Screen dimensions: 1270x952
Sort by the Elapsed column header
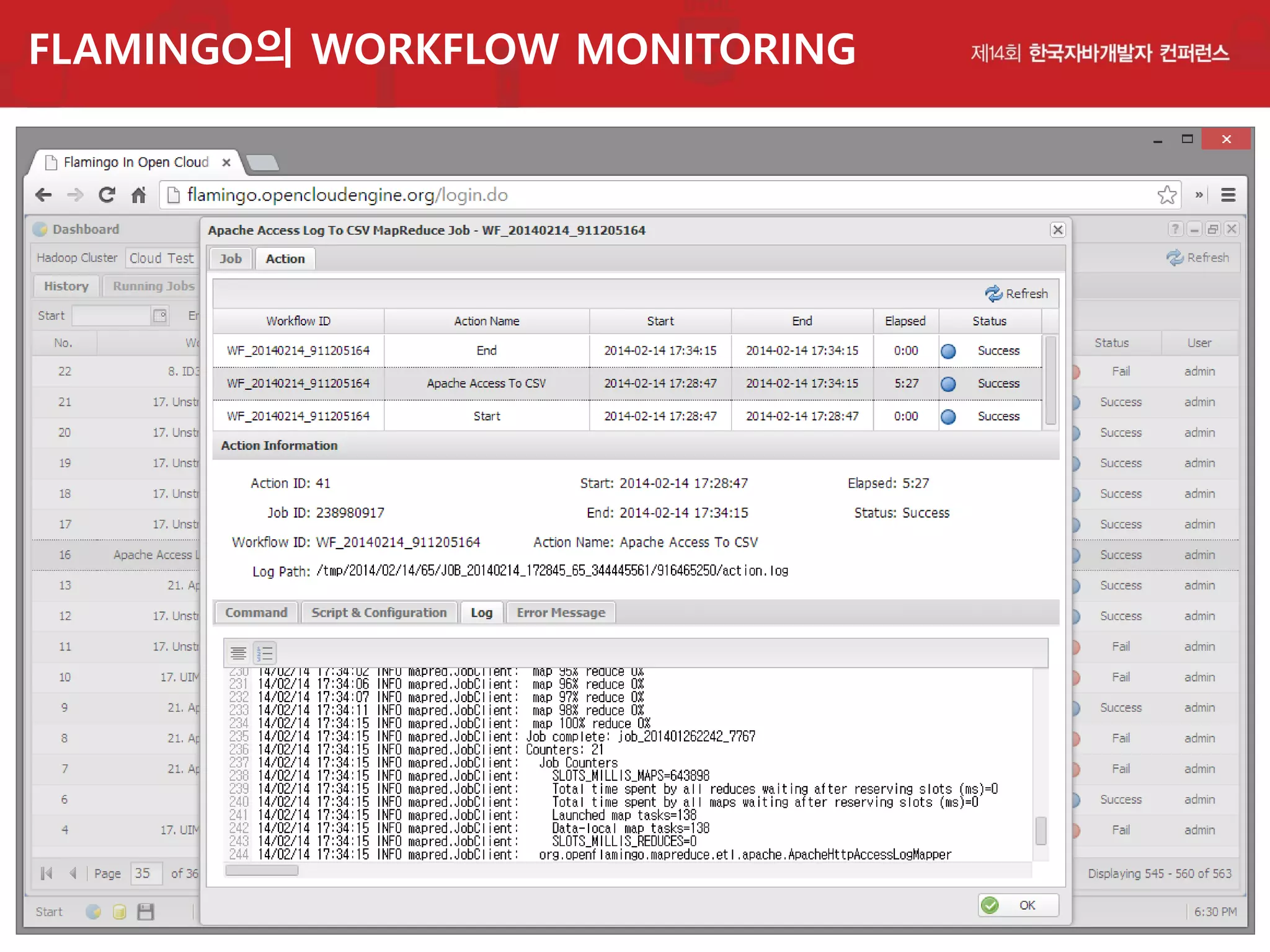(905, 321)
